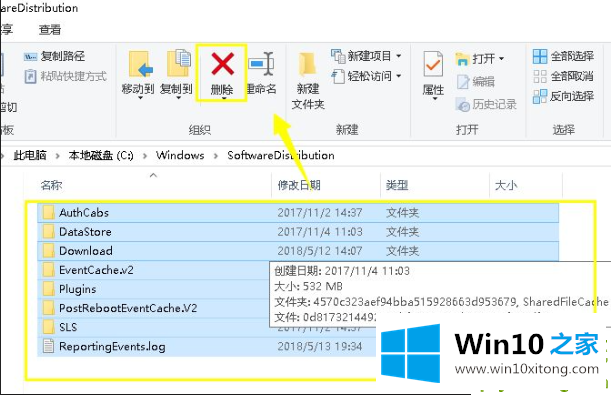Expand chevron after 本地磁盘 (C:) breadcrumb

pyautogui.click(x=145, y=156)
